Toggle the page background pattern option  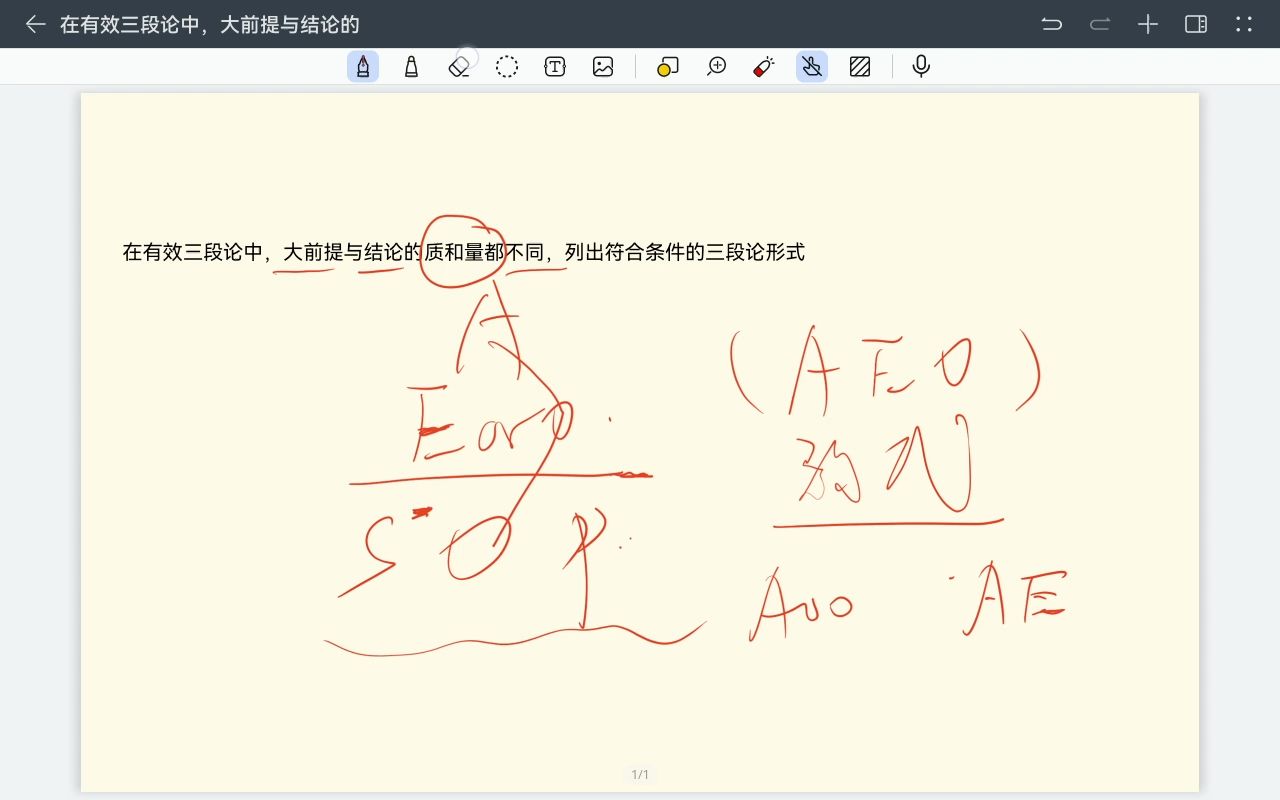[859, 66]
